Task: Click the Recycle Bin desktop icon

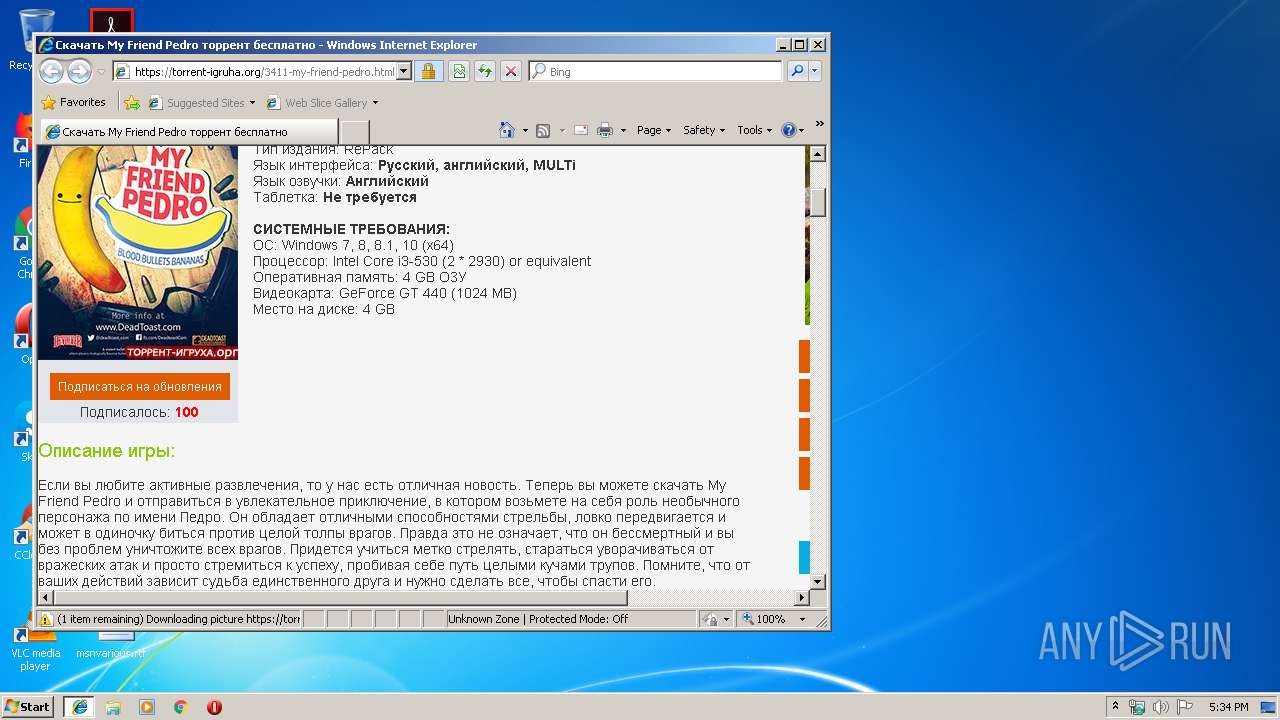Action: click(x=34, y=40)
